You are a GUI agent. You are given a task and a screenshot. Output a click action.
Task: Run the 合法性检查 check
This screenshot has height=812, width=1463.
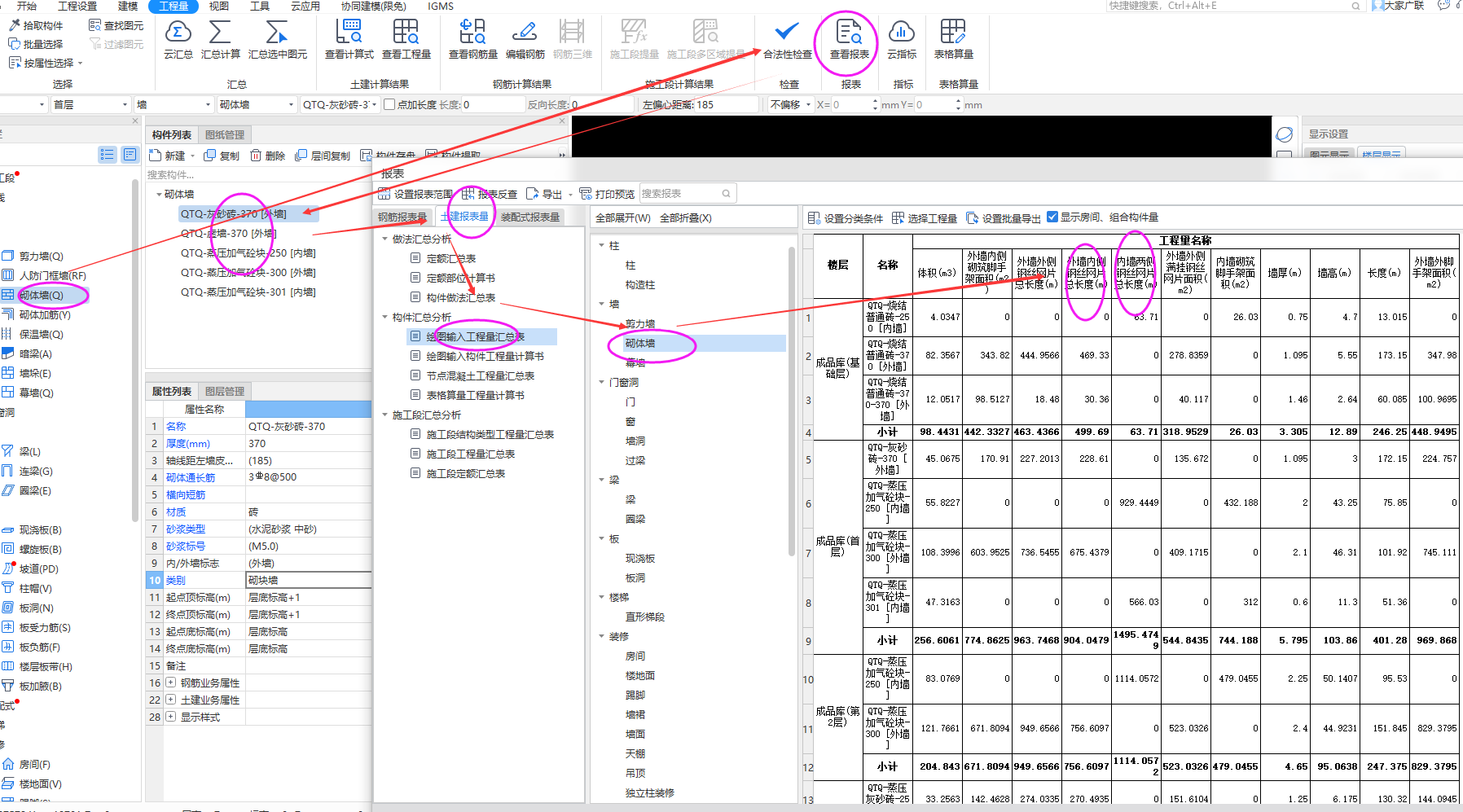(x=787, y=40)
